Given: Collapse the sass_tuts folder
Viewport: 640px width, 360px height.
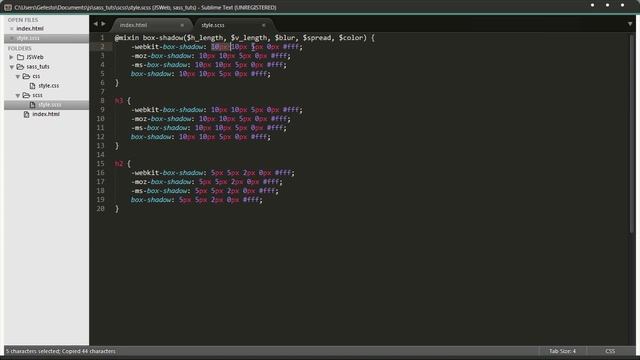Looking at the screenshot, I should point(11,67).
